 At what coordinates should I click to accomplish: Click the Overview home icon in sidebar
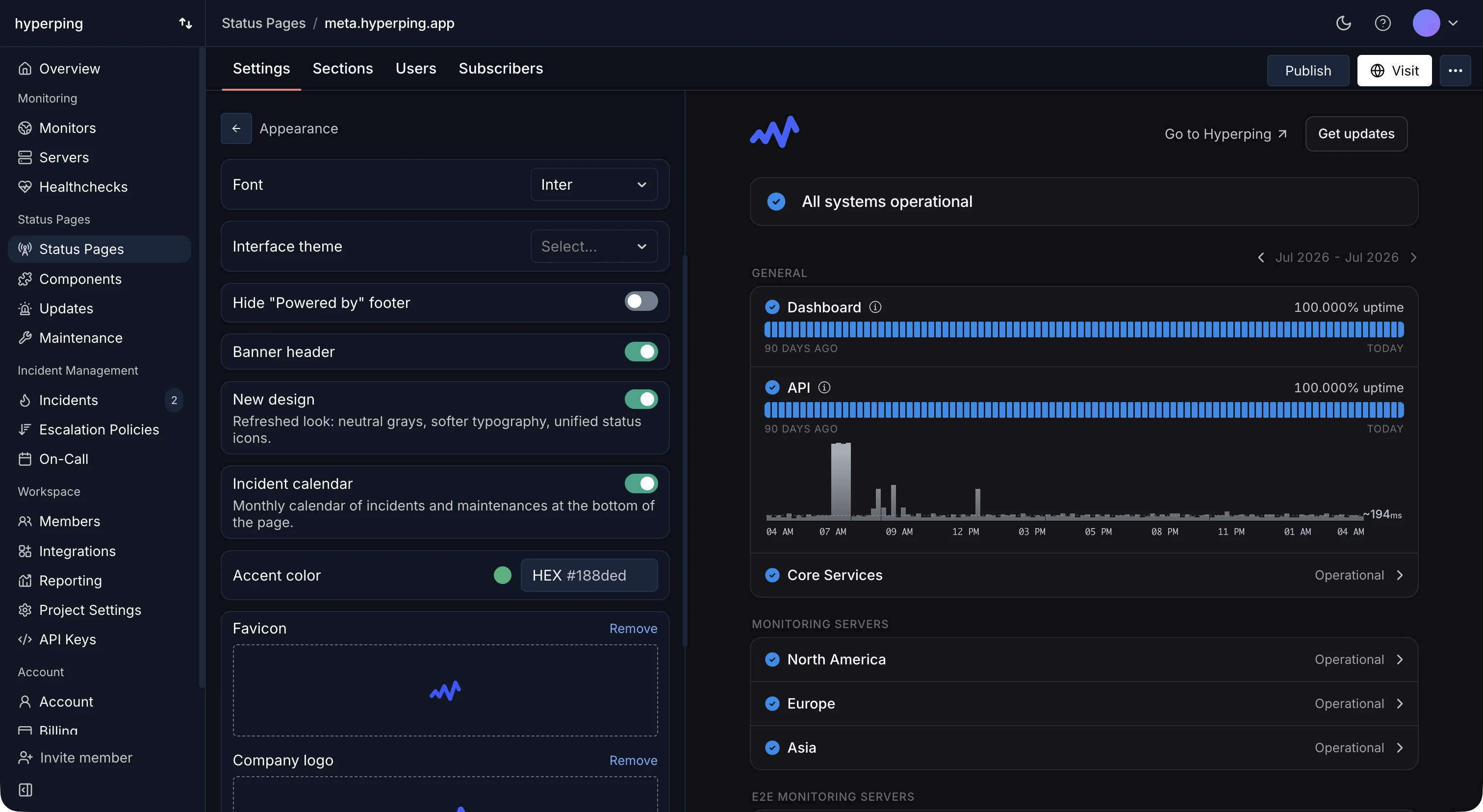pyautogui.click(x=25, y=69)
